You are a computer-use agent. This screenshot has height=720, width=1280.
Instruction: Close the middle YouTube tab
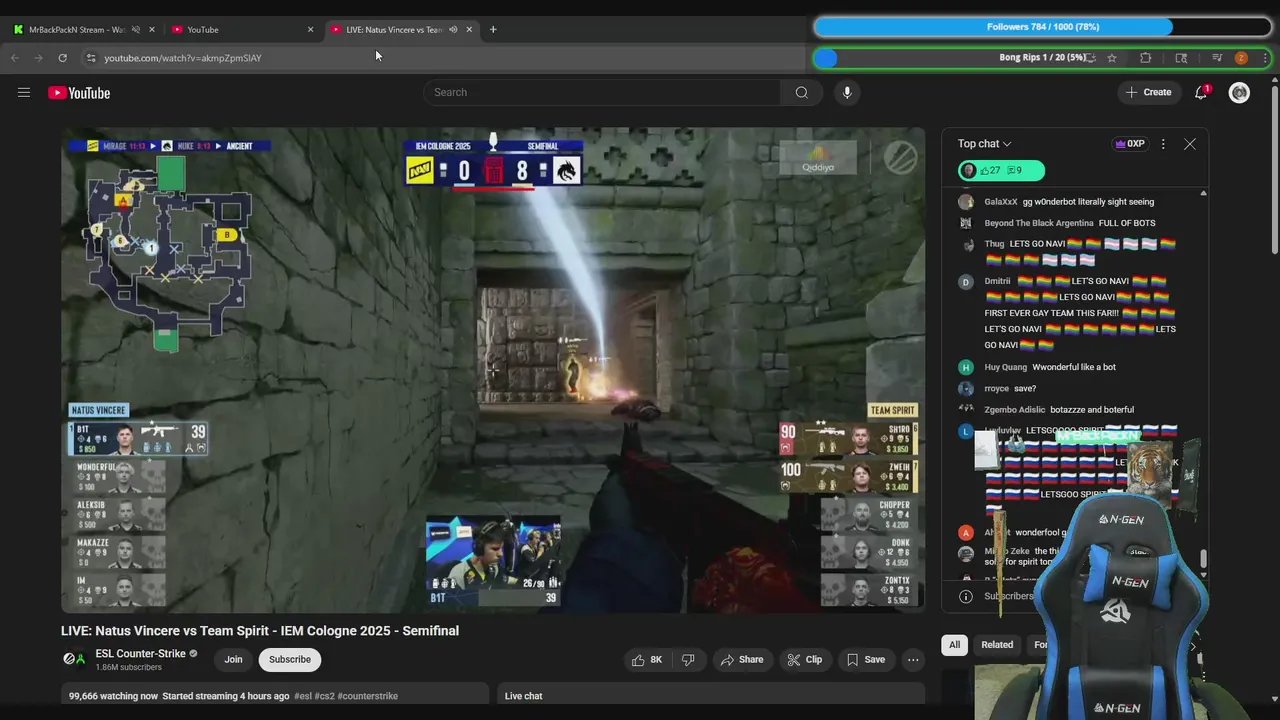pyautogui.click(x=310, y=29)
